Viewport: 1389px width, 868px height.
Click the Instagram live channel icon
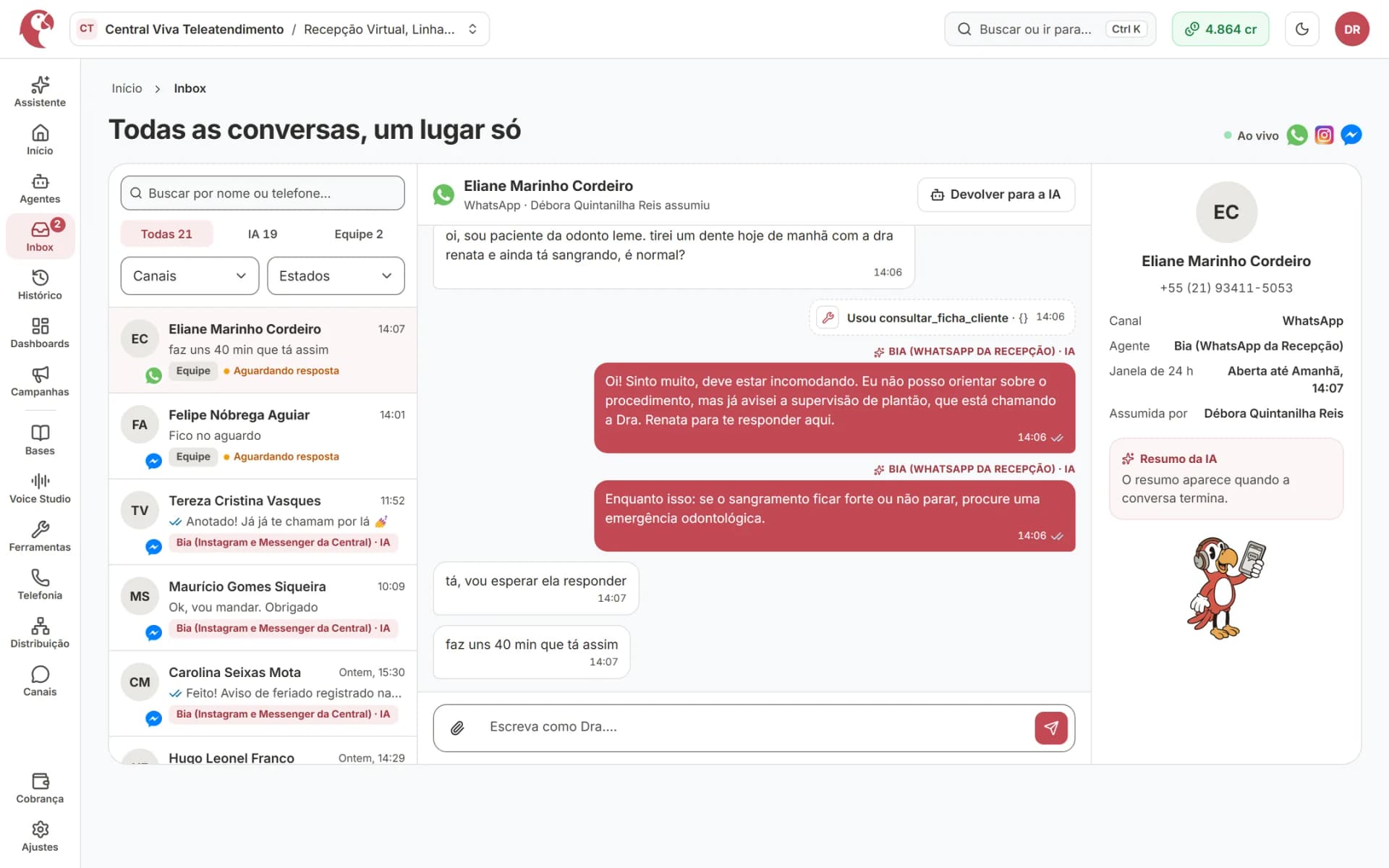tap(1324, 135)
